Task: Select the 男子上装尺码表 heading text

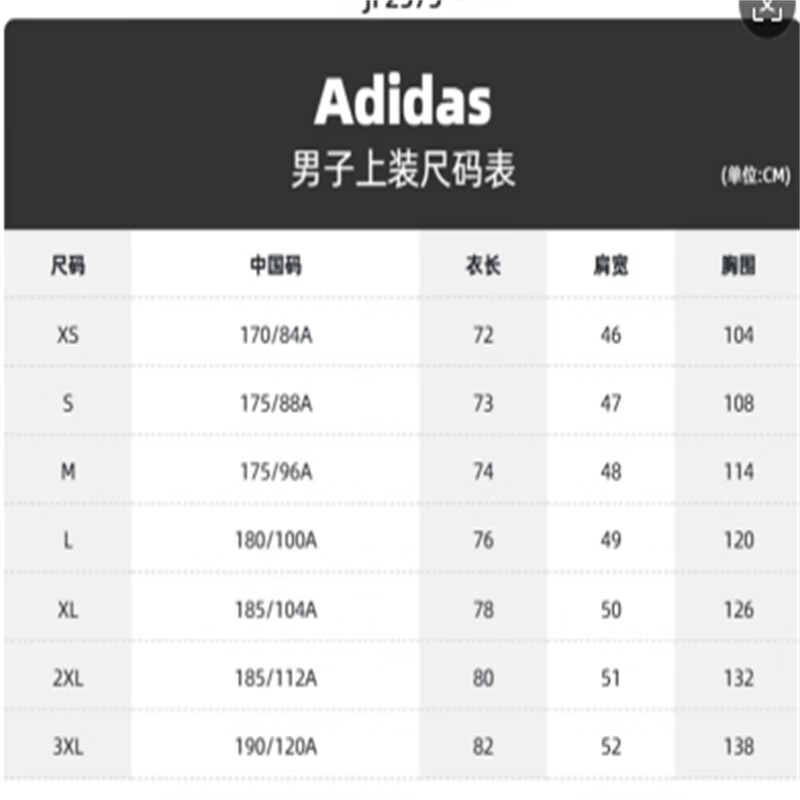Action: [x=403, y=169]
